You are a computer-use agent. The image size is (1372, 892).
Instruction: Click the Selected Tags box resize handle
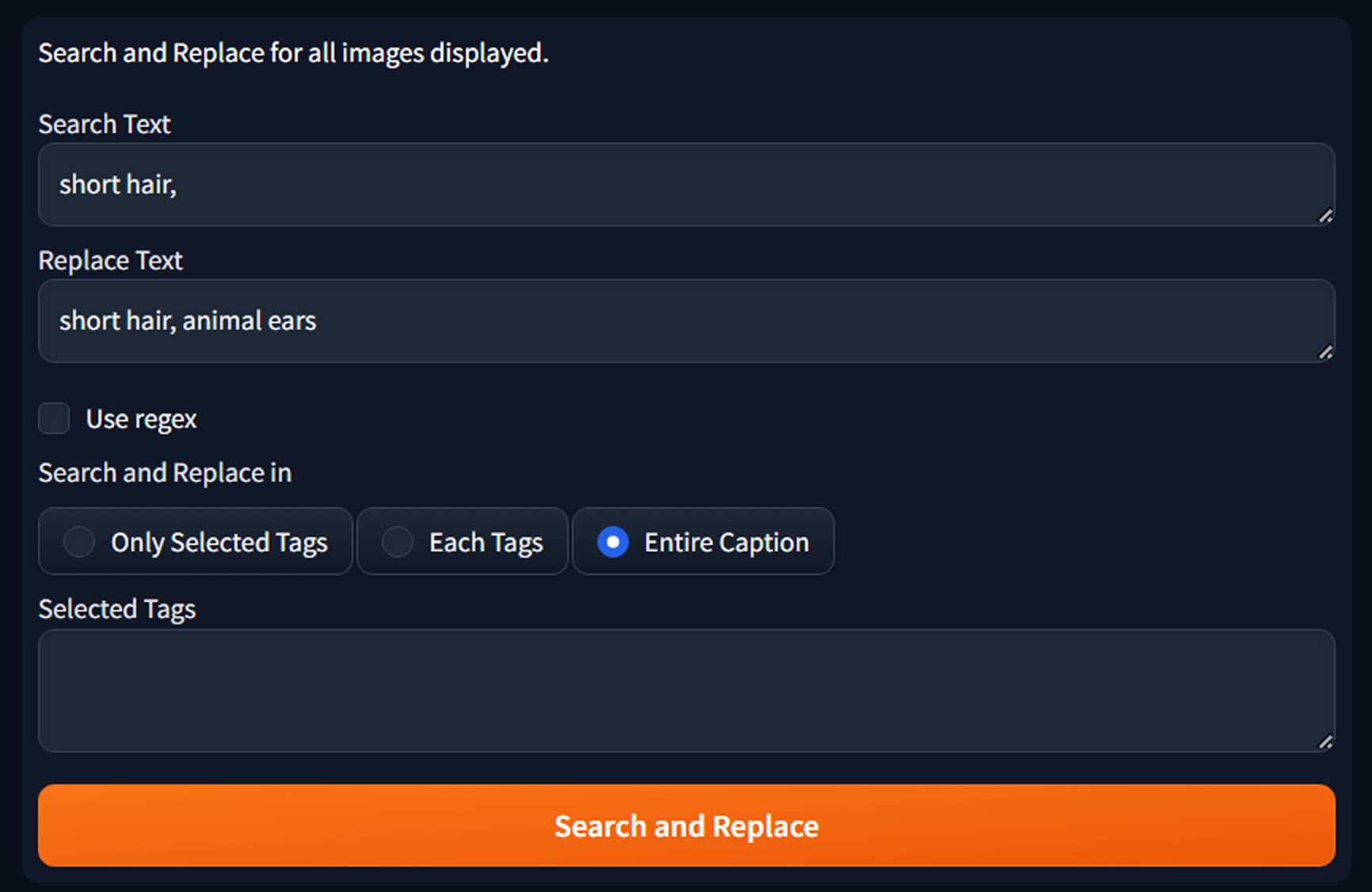click(x=1325, y=741)
